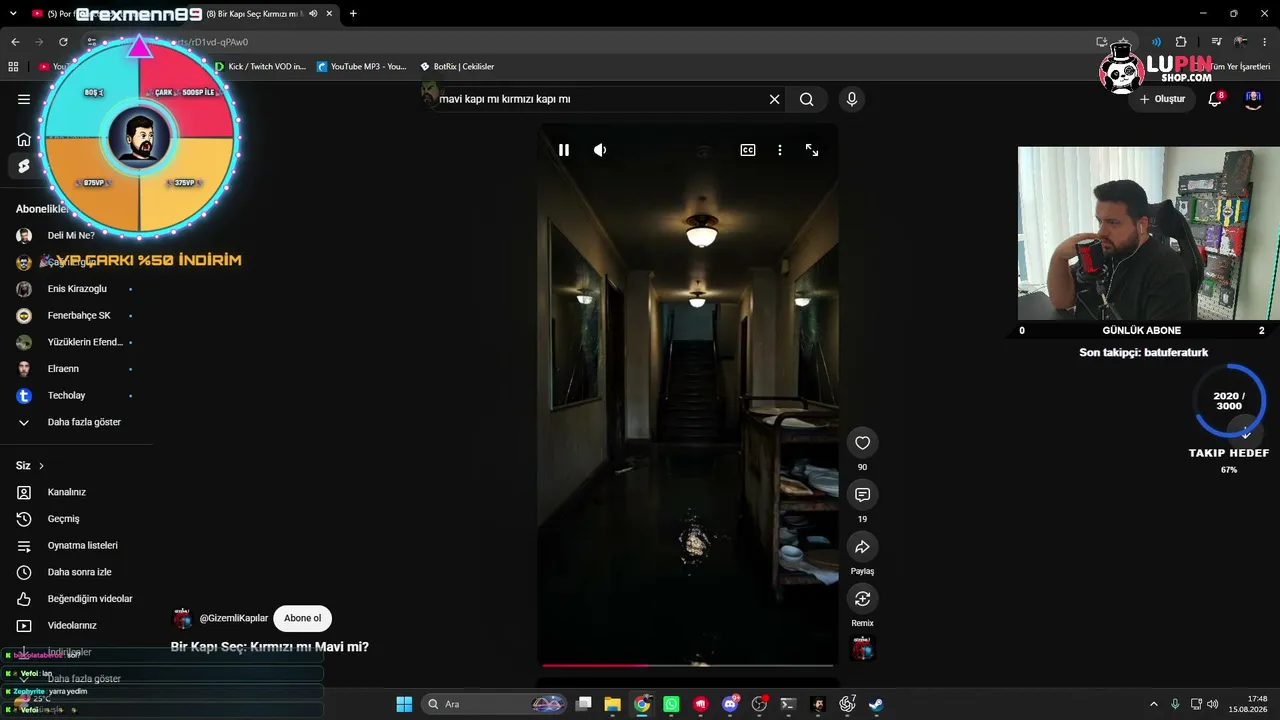The width and height of the screenshot is (1280, 720).
Task: Start voice search with the microphone
Action: pos(852,99)
